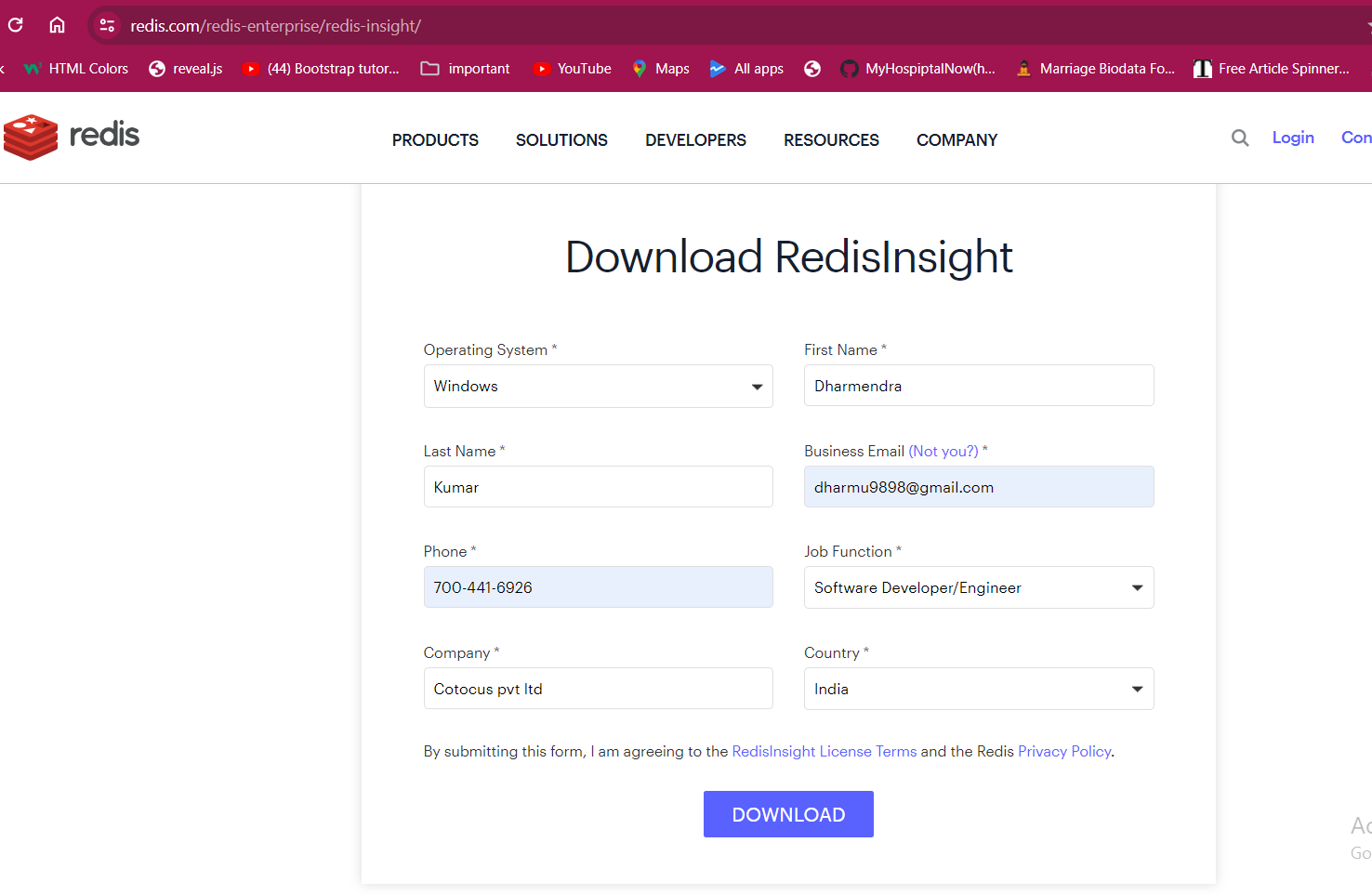
Task: Open the site search magnifier icon
Action: point(1240,138)
